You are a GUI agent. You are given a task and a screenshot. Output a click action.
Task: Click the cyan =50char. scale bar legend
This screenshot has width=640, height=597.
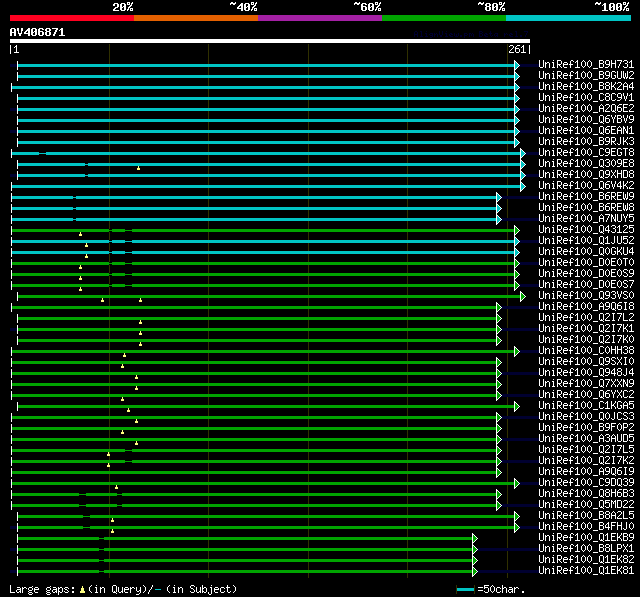[x=465, y=589]
